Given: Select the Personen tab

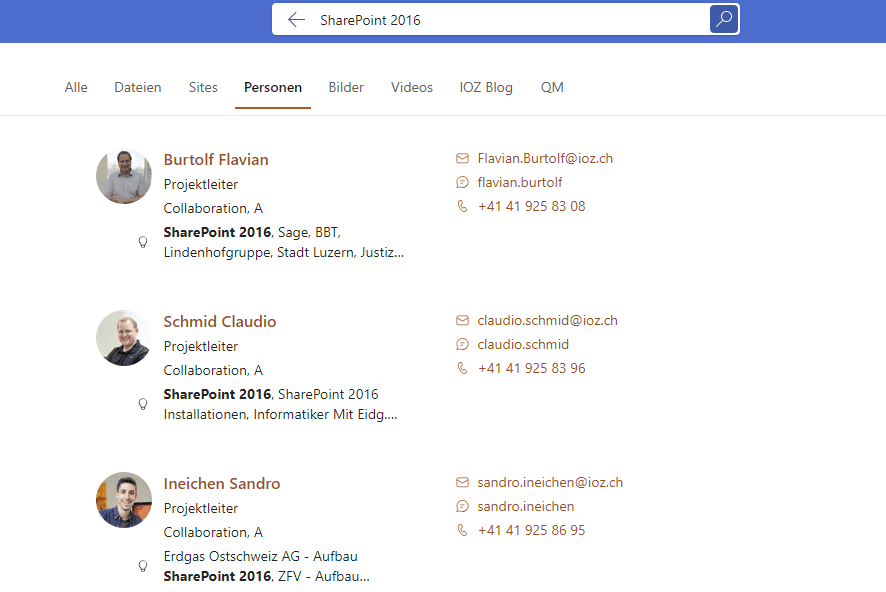Looking at the screenshot, I should [273, 88].
